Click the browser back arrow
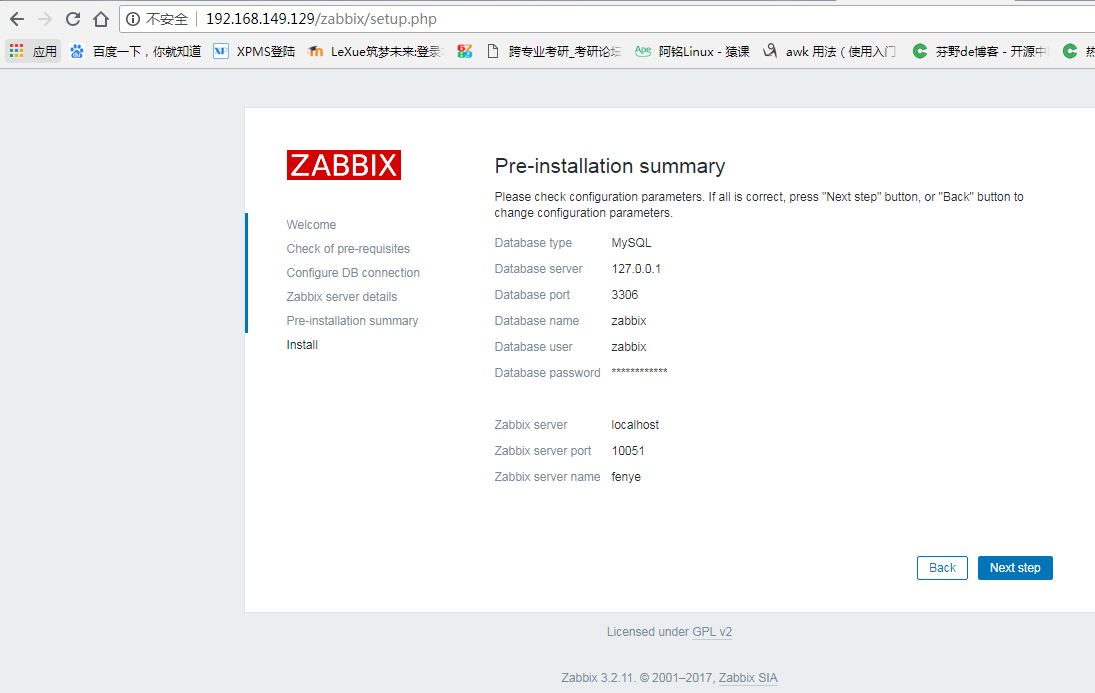Image resolution: width=1095 pixels, height=693 pixels. point(17,19)
